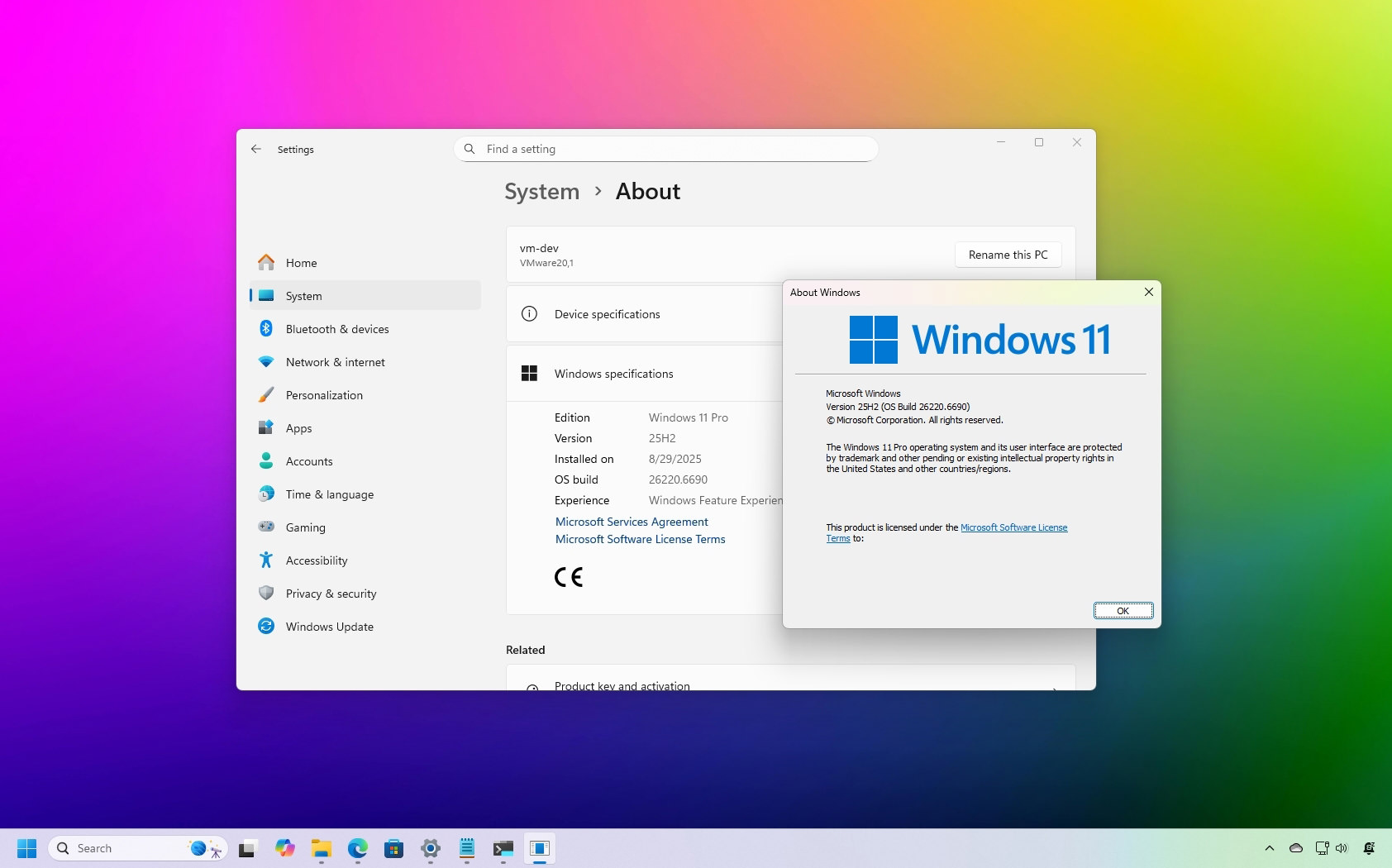Go to Personalization settings page
The width and height of the screenshot is (1392, 868).
(323, 395)
